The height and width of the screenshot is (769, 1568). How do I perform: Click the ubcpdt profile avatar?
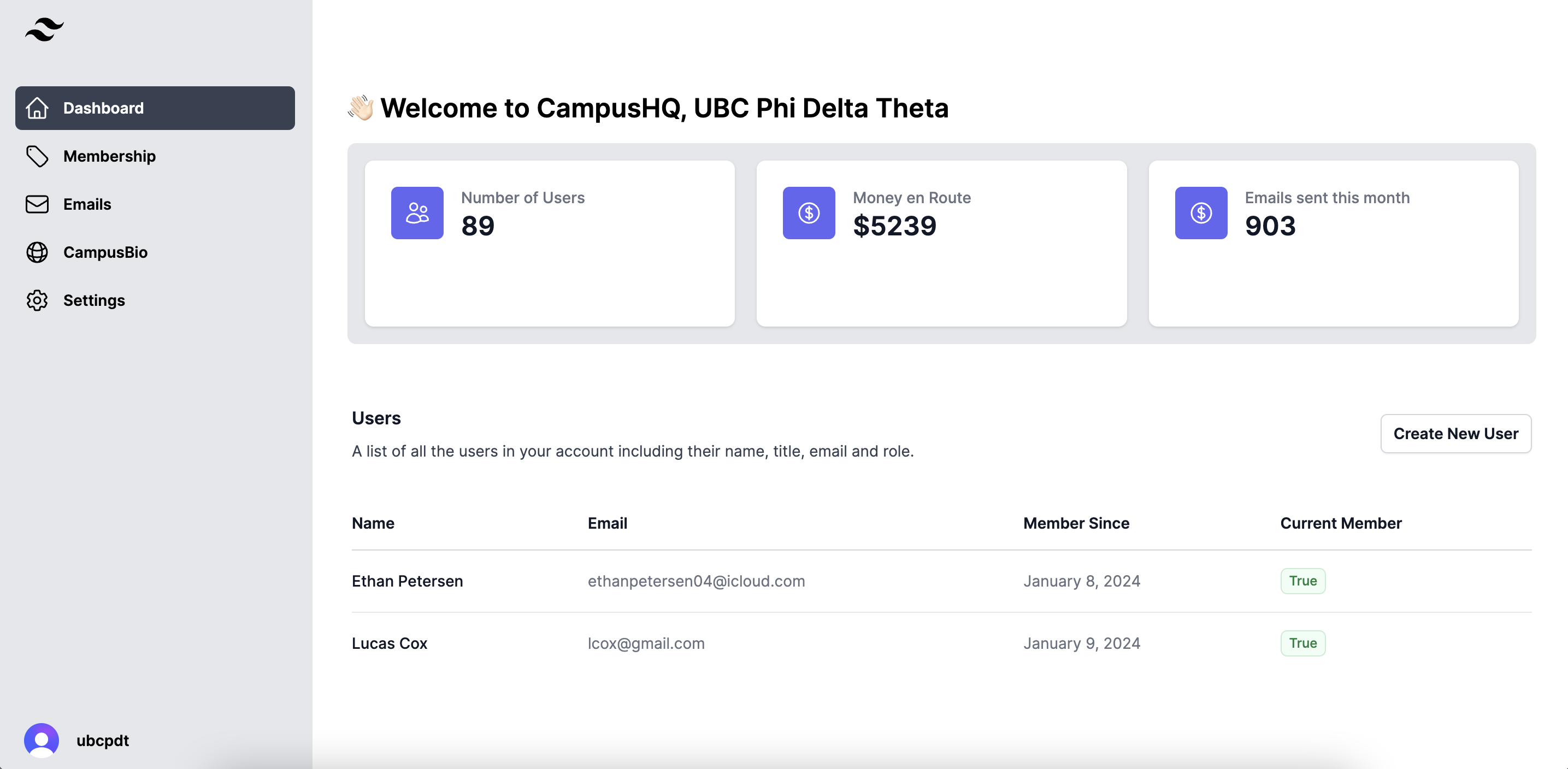point(42,740)
